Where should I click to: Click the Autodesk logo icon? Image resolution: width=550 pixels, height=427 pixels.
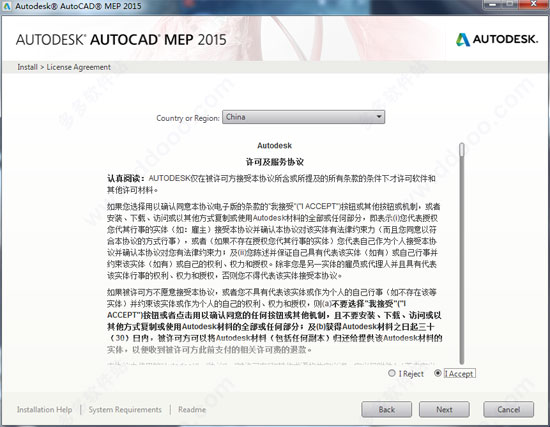point(463,39)
